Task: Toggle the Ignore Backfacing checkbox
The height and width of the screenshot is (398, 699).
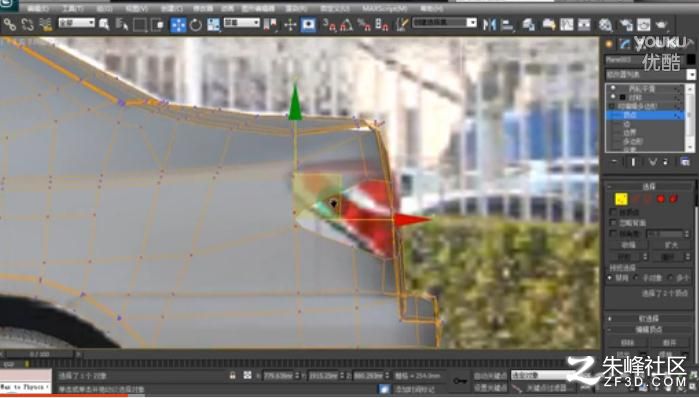Action: [x=614, y=222]
